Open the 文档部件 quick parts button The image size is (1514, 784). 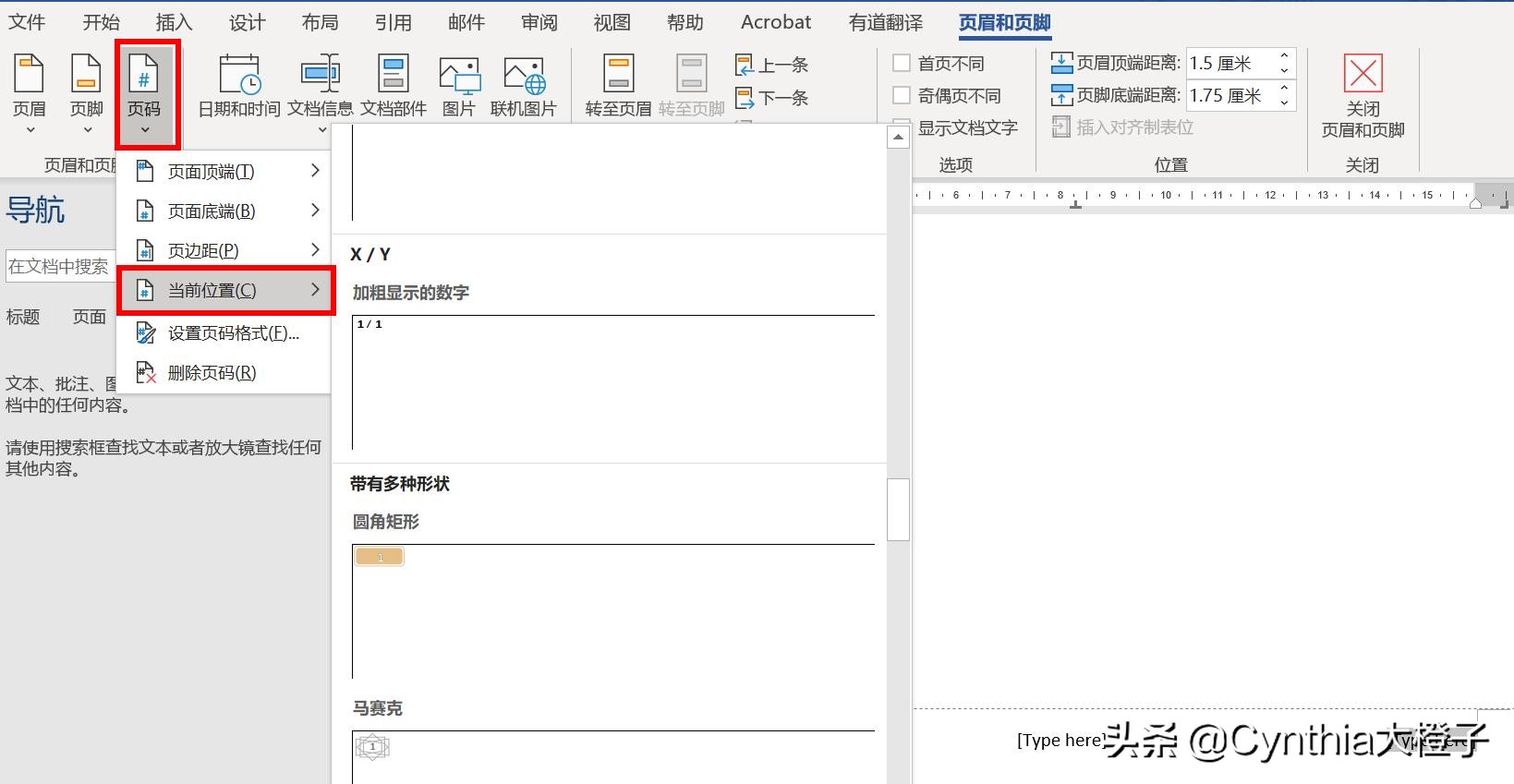click(394, 86)
